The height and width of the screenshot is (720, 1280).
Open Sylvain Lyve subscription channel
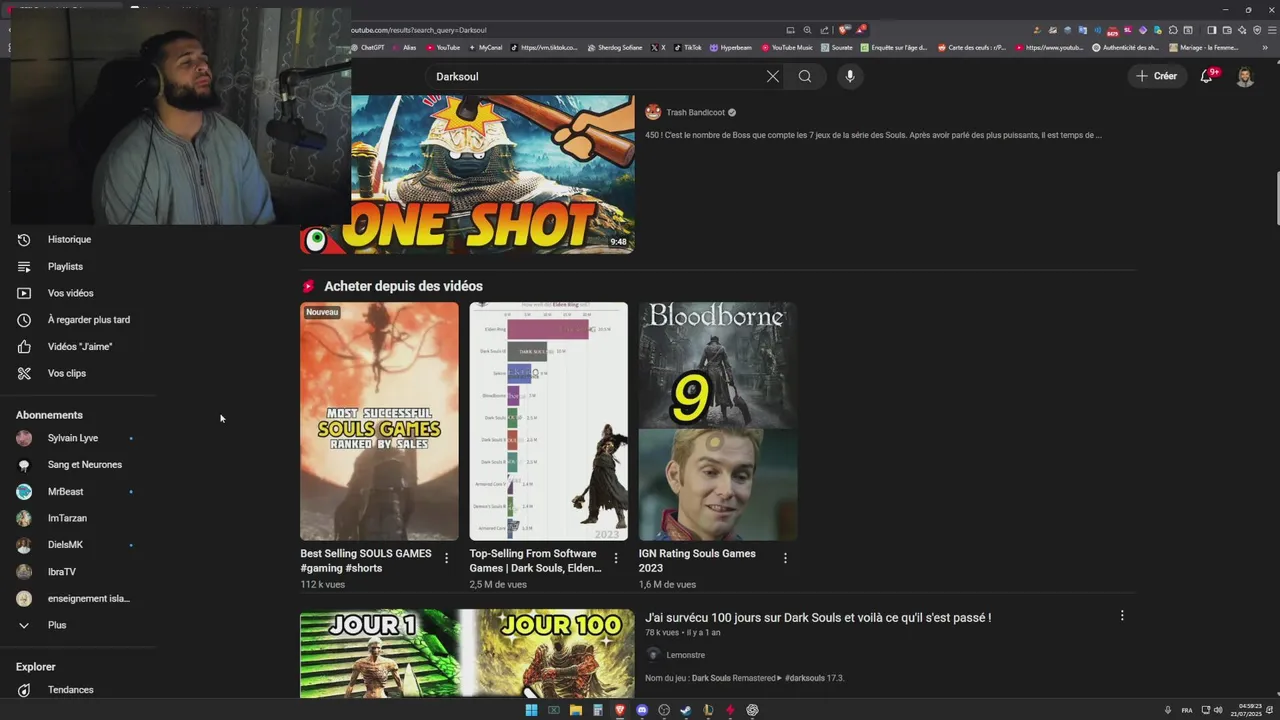click(73, 438)
